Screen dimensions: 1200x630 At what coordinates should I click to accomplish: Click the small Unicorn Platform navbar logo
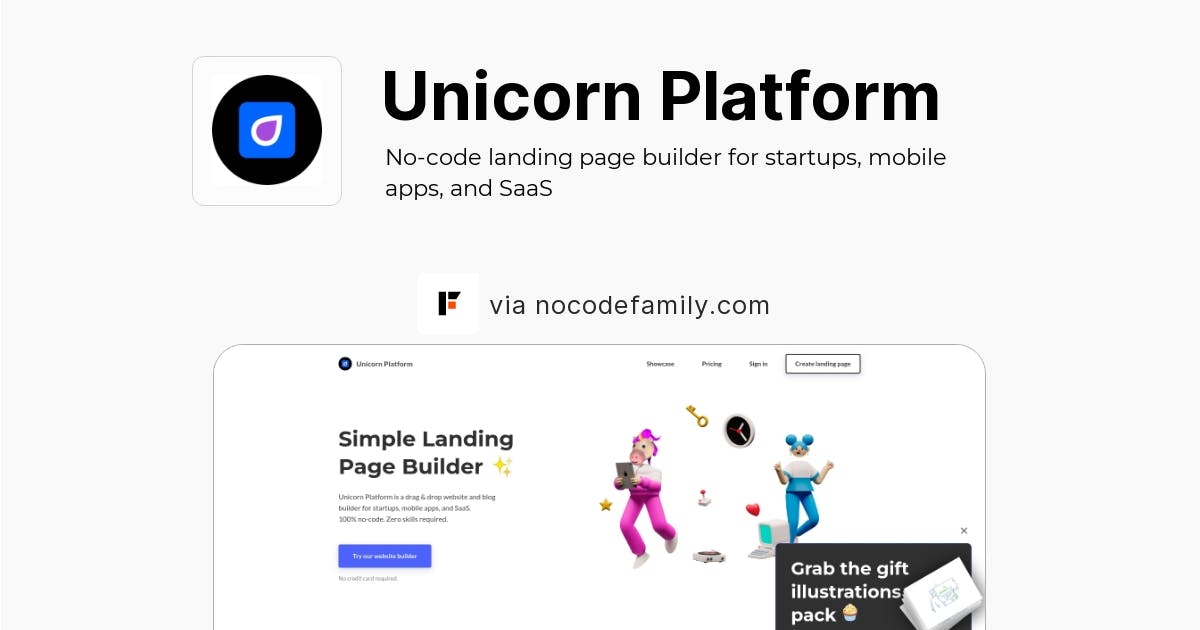345,364
